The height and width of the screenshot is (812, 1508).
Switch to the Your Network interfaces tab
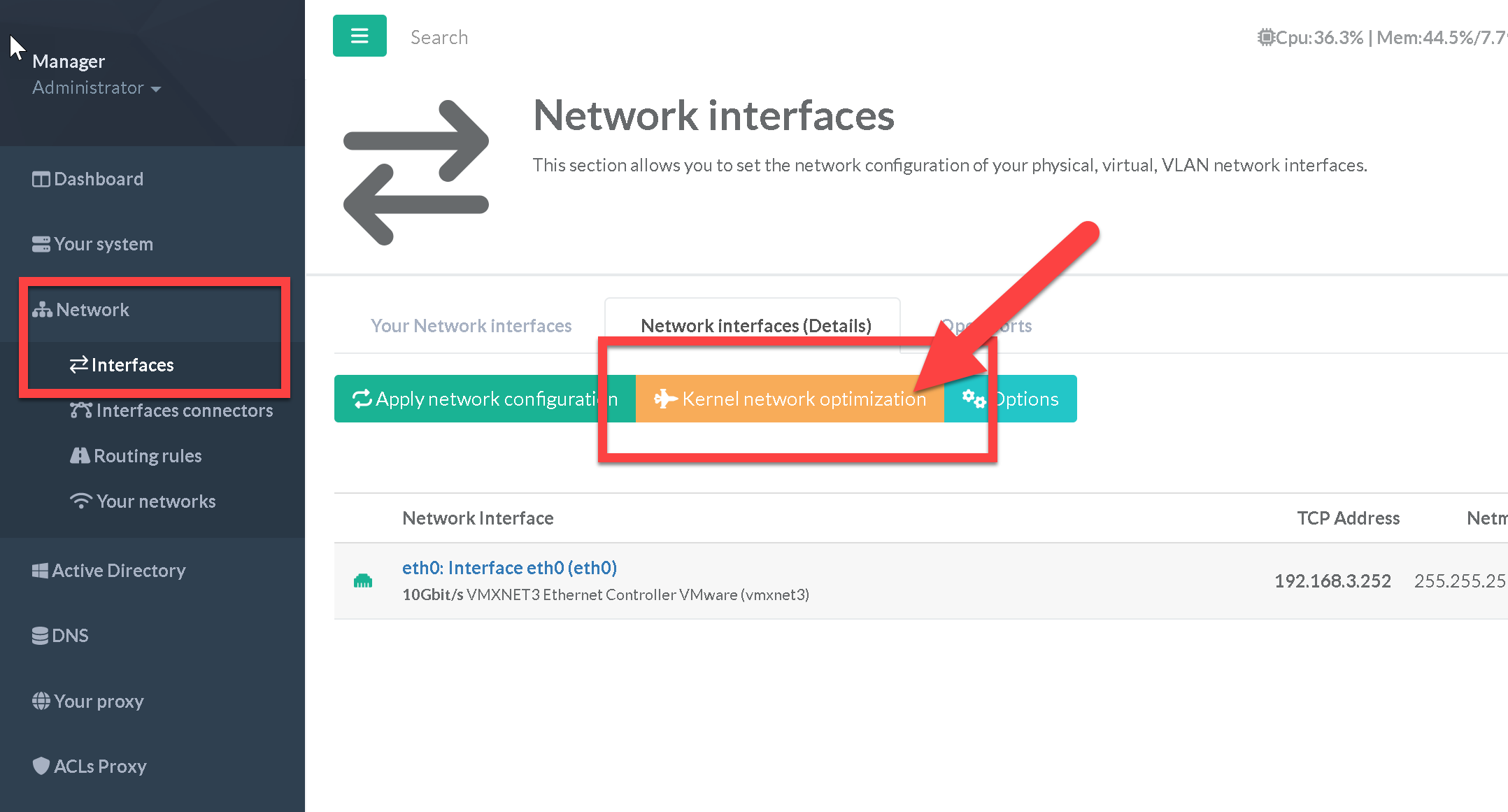pyautogui.click(x=471, y=326)
